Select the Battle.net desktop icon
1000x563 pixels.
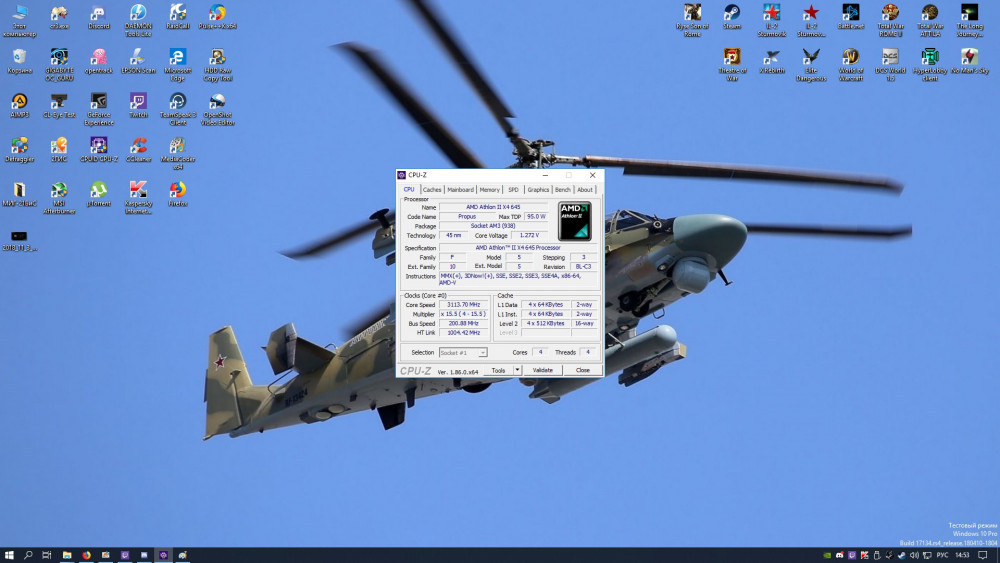pos(851,14)
